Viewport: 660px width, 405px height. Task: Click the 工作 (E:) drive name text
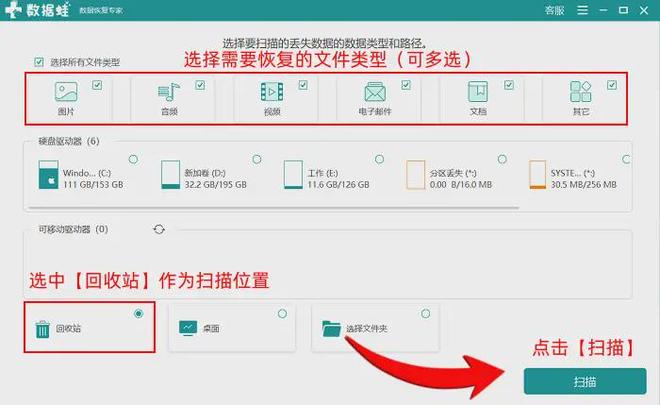[x=323, y=173]
